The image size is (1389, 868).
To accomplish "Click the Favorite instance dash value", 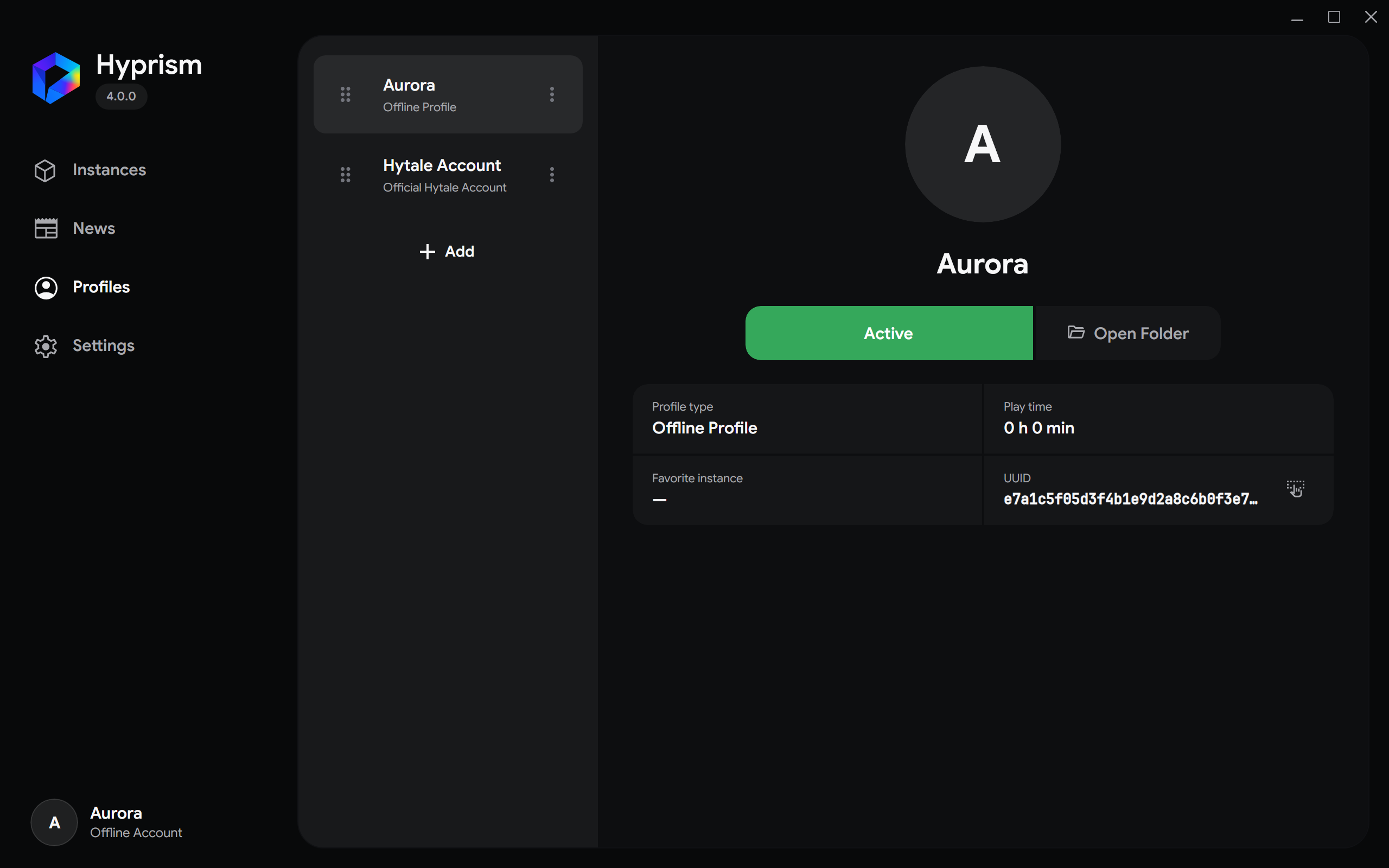I will [659, 500].
